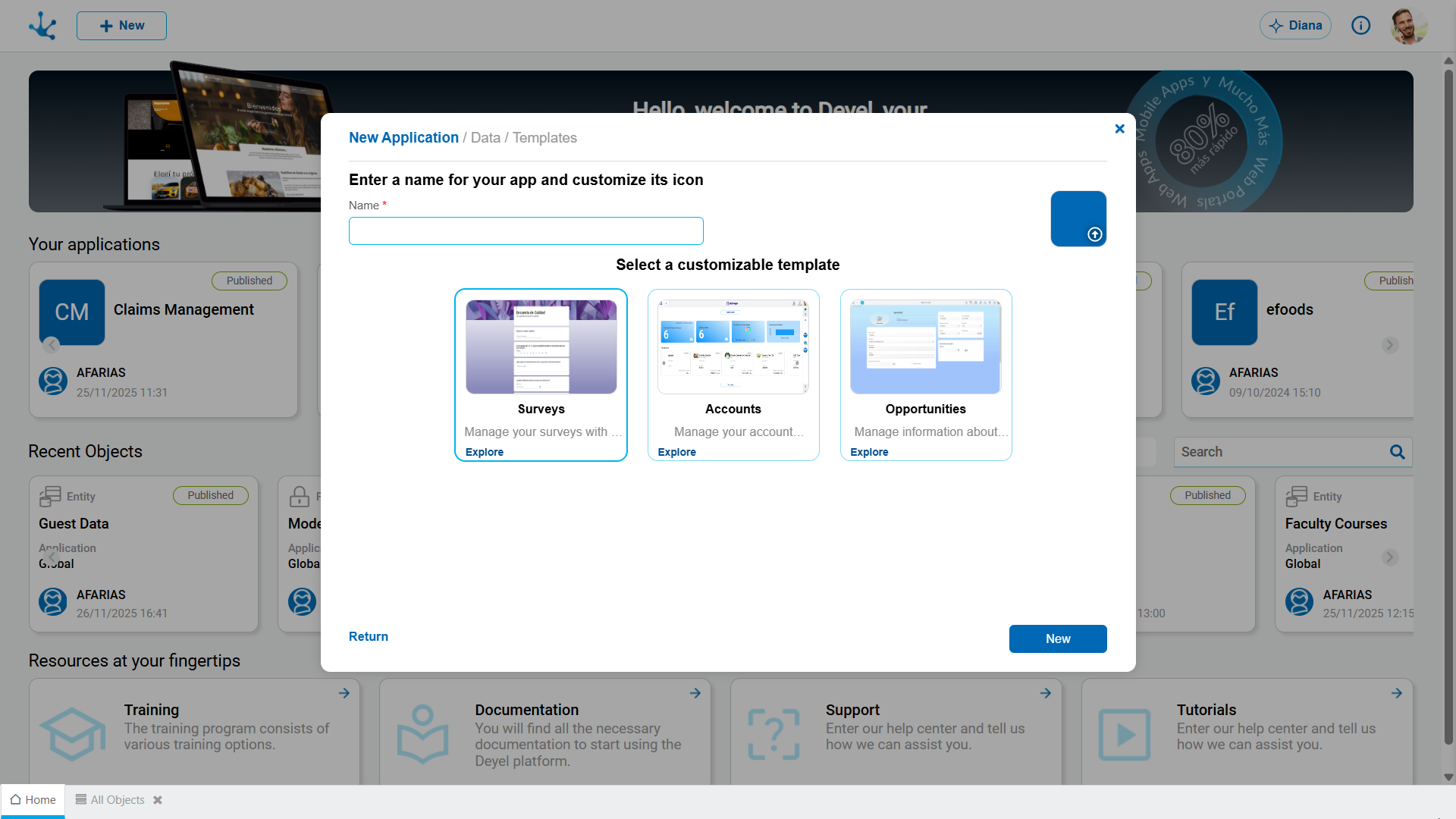Switch to the All Objects tab

(x=111, y=800)
